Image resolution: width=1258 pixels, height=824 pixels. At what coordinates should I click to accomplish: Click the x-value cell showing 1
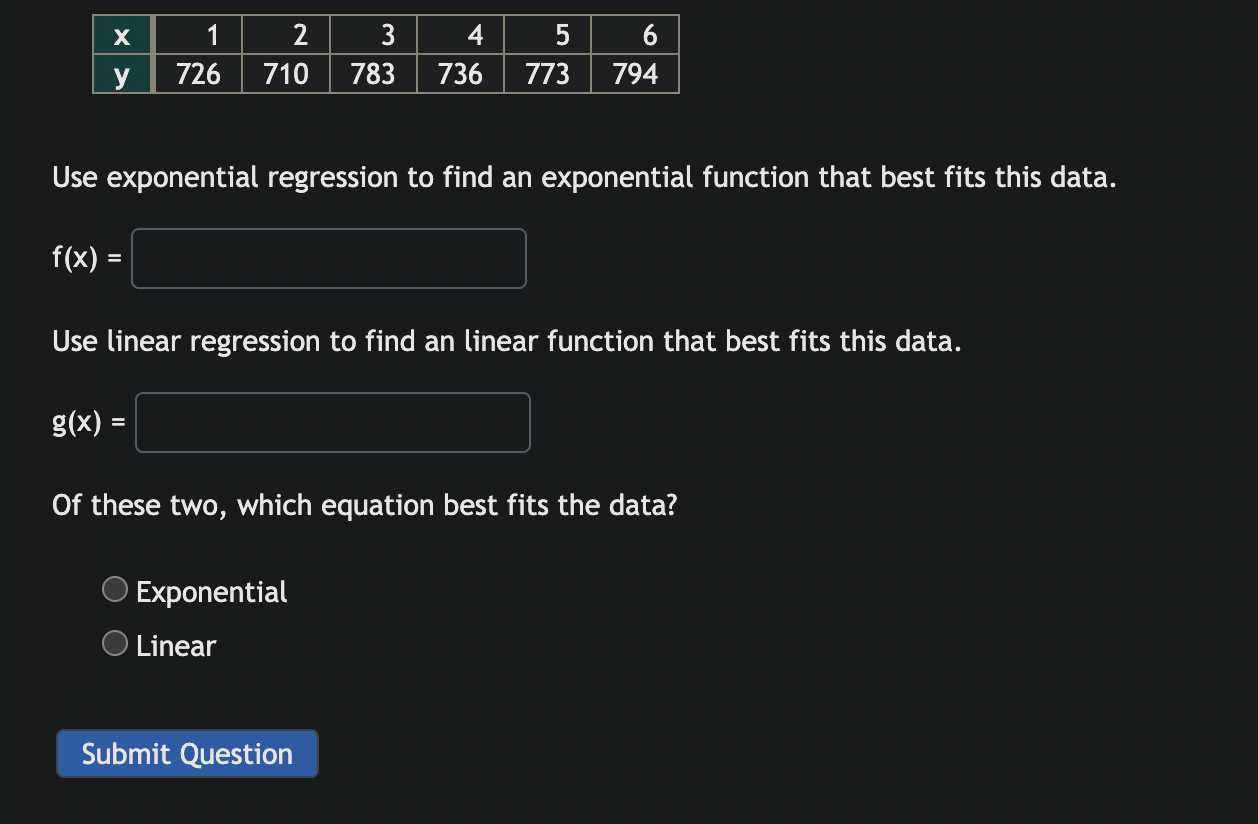pyautogui.click(x=198, y=36)
